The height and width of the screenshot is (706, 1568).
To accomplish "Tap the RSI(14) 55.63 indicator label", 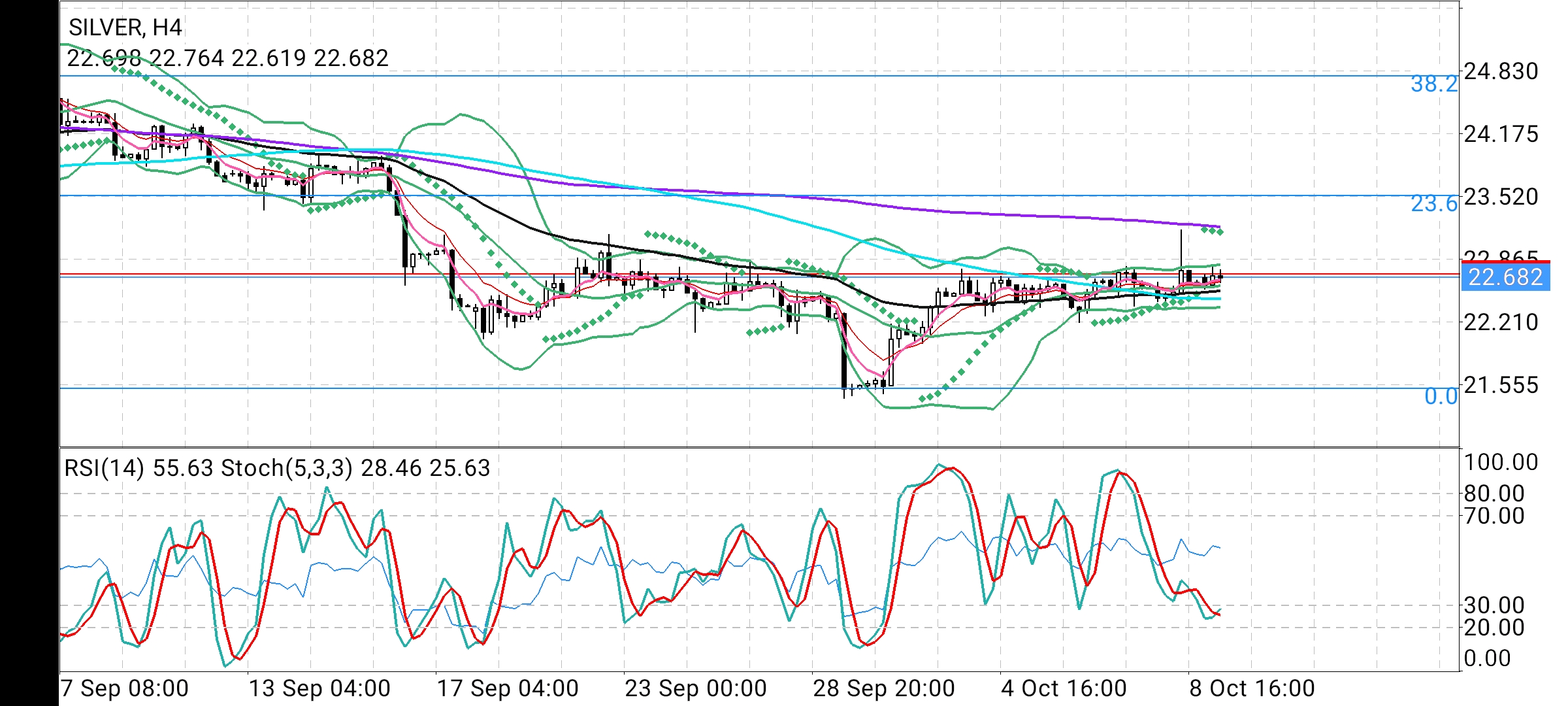I will click(139, 468).
